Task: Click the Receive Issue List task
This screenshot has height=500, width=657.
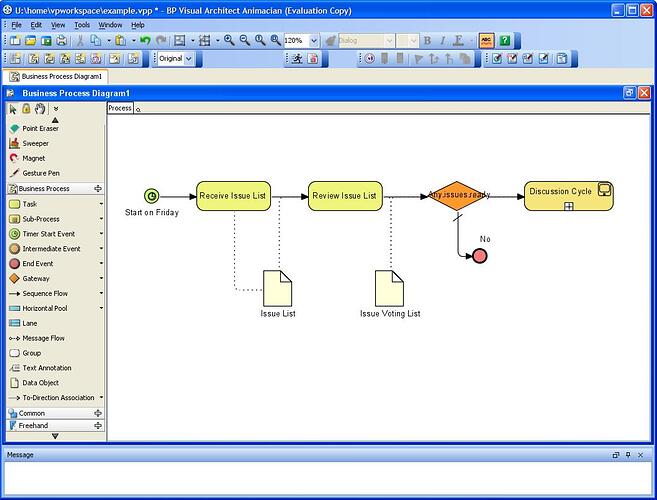Action: coord(233,196)
